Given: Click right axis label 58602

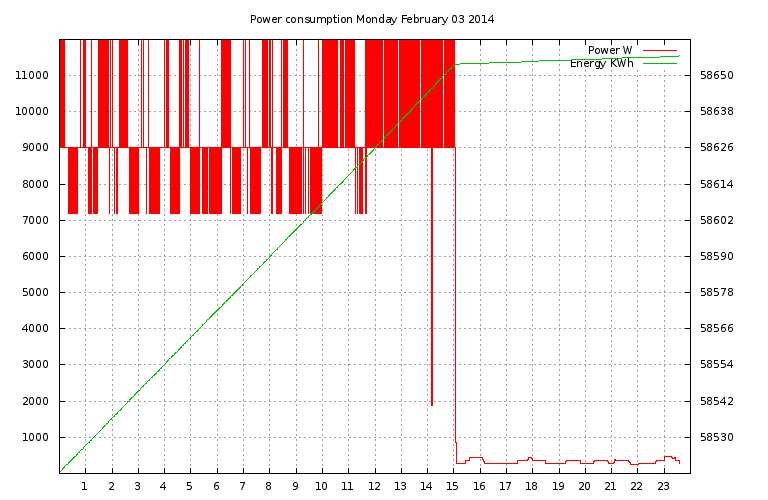Looking at the screenshot, I should tap(717, 220).
